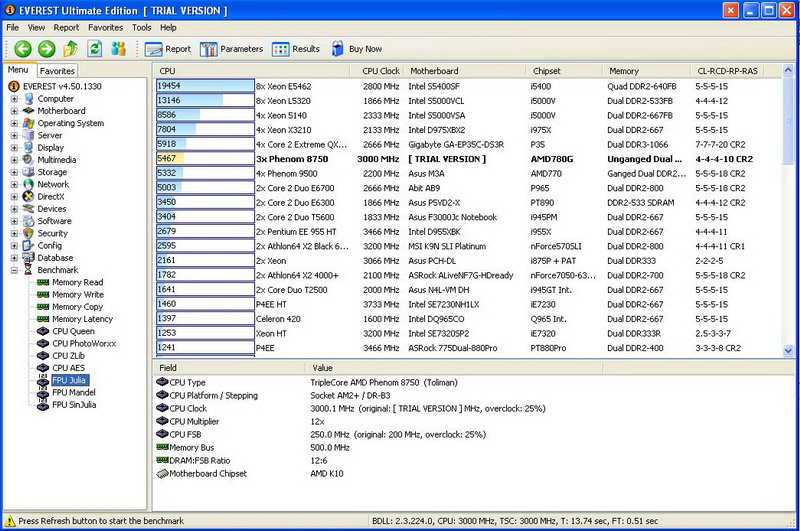Select Memory Read benchmark
This screenshot has height=531, width=800.
[x=78, y=282]
